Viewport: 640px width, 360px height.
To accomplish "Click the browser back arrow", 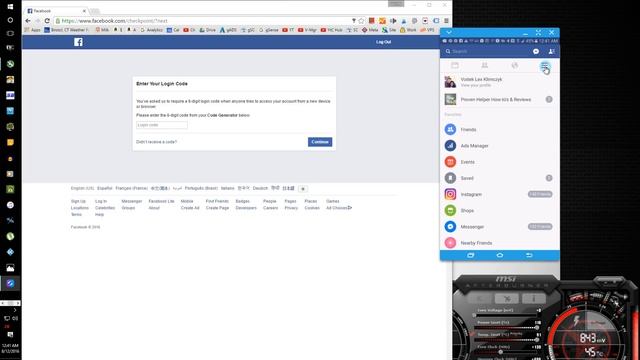I will tap(28, 21).
